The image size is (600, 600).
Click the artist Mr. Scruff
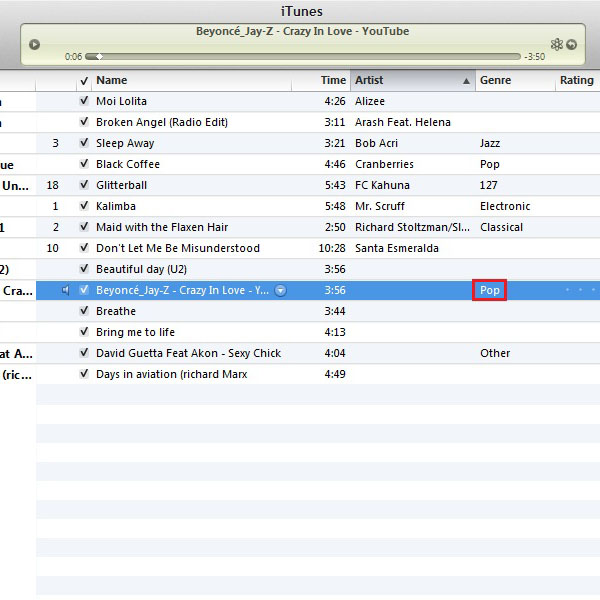point(380,206)
